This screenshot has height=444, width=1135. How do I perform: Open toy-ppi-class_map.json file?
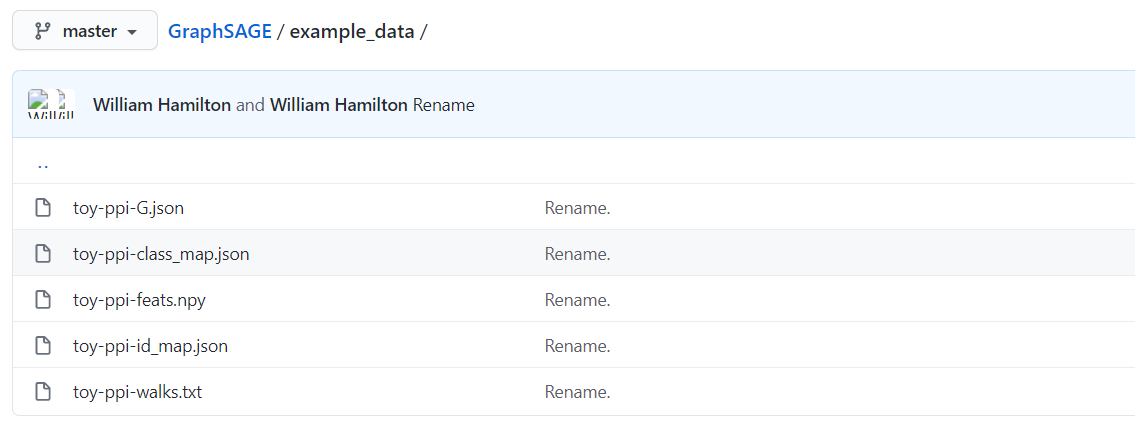[x=161, y=254]
